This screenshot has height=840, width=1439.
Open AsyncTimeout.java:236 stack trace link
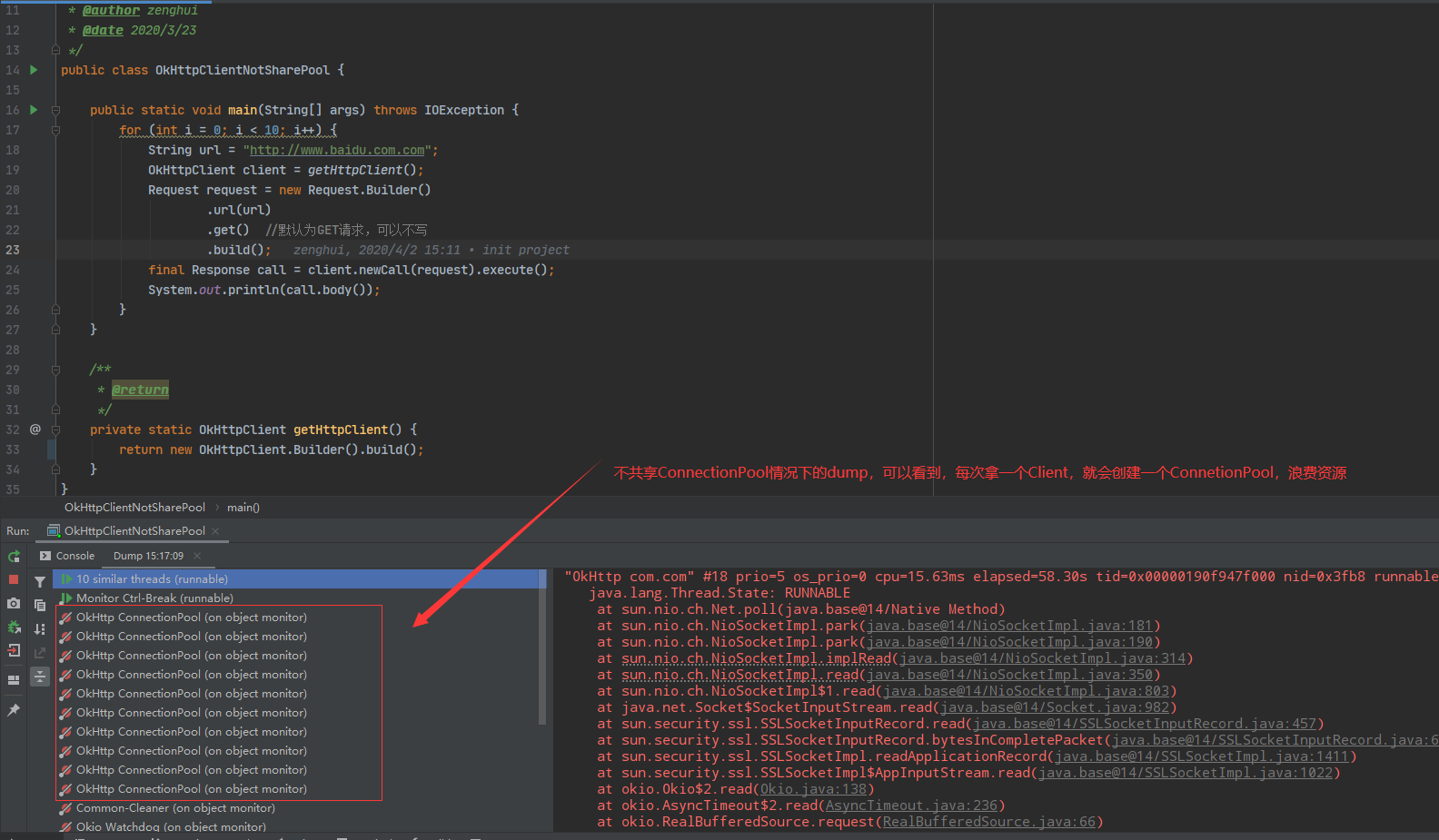click(x=911, y=805)
